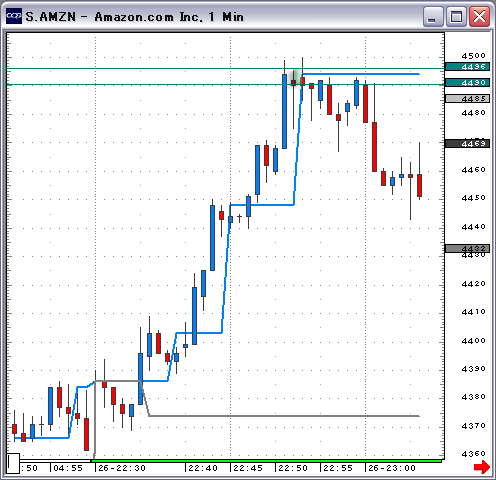Click the small white box at bottom-left corner
Image resolution: width=496 pixels, height=480 pixels.
[13, 463]
